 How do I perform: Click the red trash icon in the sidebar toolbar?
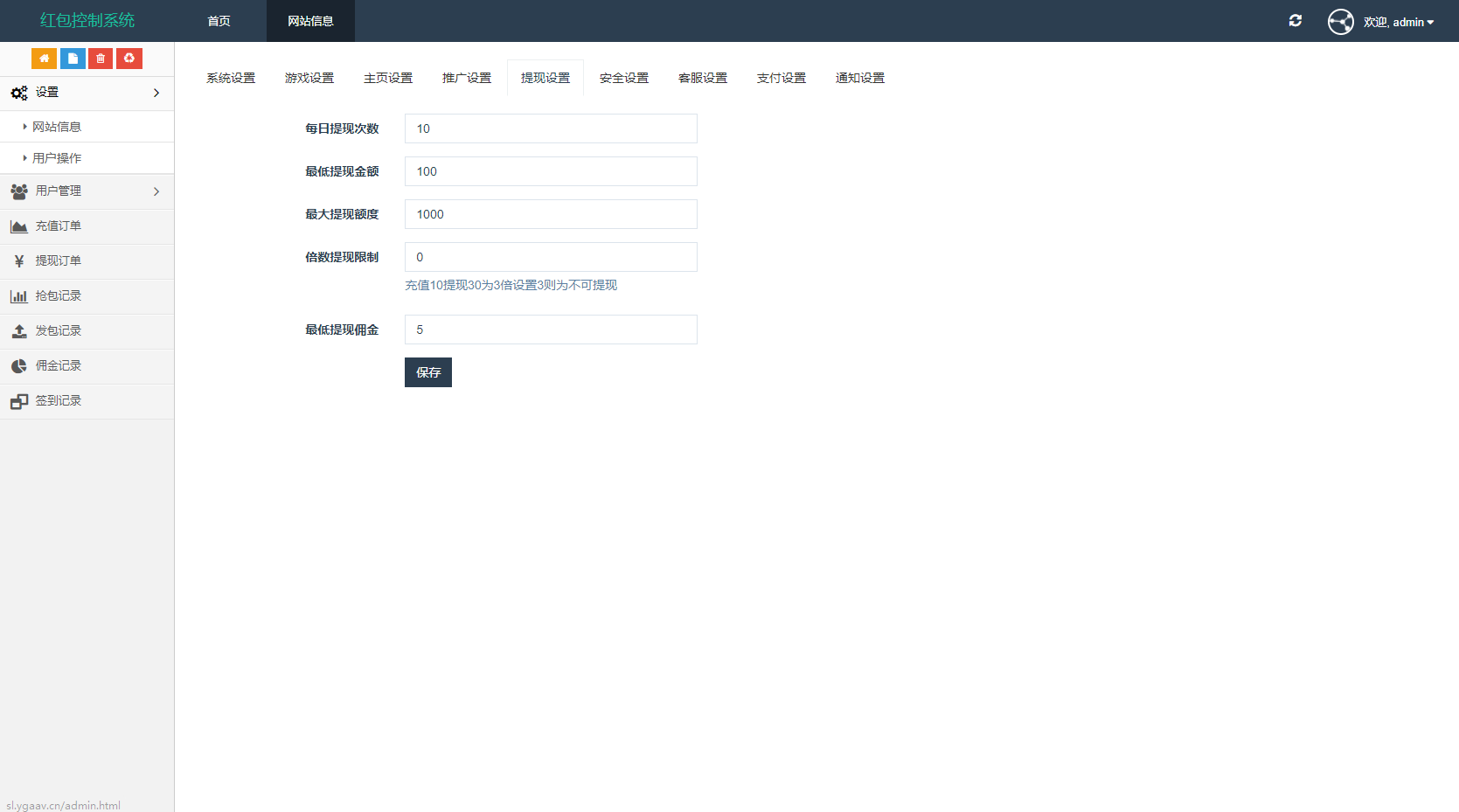pyautogui.click(x=100, y=58)
